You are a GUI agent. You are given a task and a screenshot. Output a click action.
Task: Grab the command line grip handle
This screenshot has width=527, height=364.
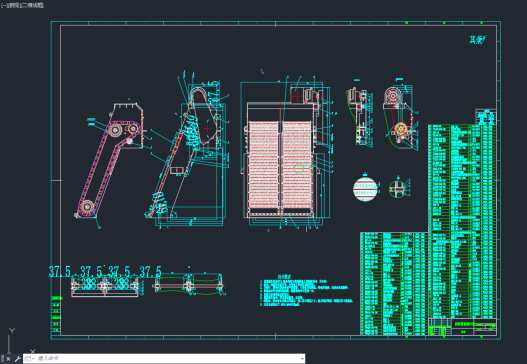2,359
